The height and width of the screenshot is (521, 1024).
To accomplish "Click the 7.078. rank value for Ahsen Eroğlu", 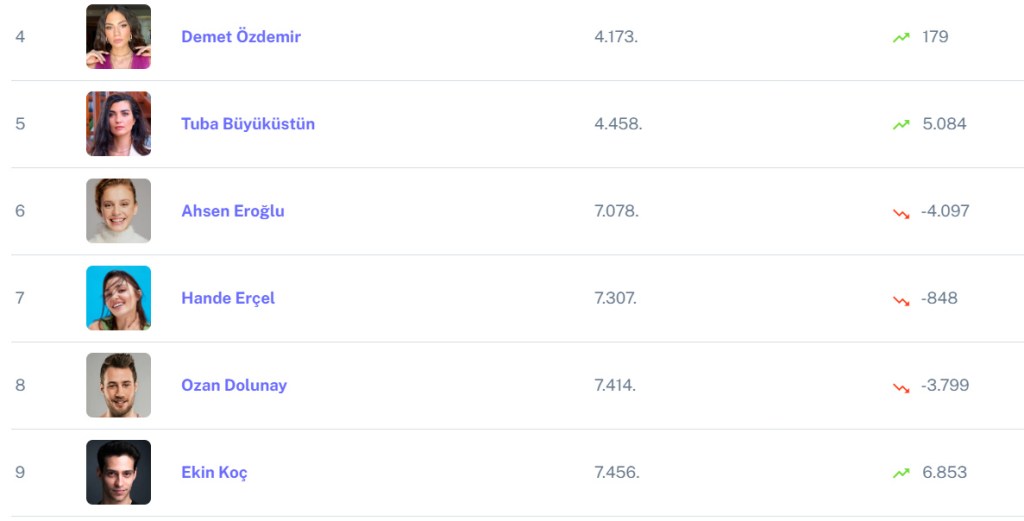I will (x=616, y=211).
